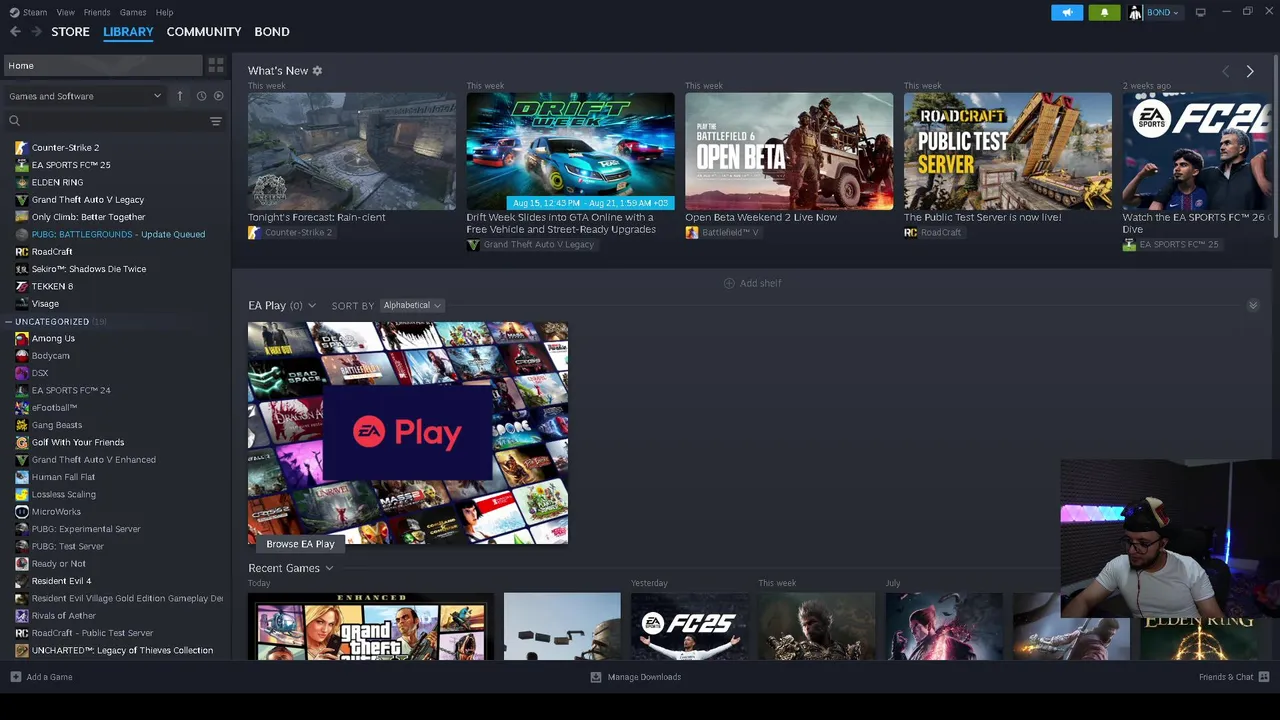The width and height of the screenshot is (1280, 720).
Task: Click the Add a Game plus icon
Action: (15, 677)
